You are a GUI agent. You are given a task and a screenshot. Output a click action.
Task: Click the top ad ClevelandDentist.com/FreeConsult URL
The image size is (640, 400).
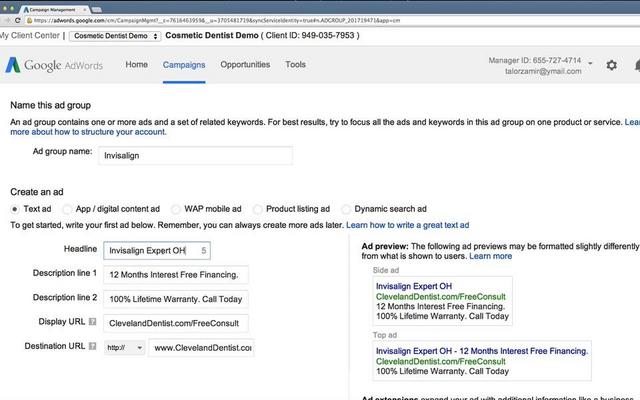(441, 361)
